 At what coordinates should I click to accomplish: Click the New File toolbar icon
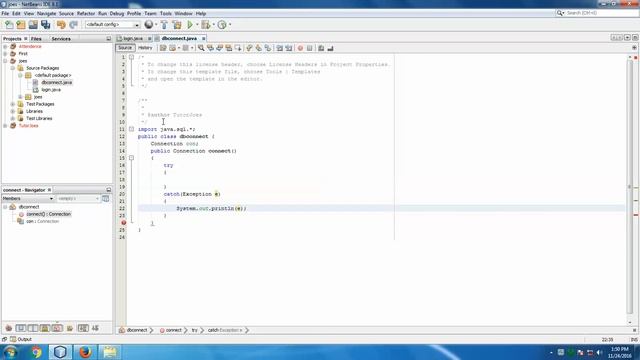[x=9, y=25]
